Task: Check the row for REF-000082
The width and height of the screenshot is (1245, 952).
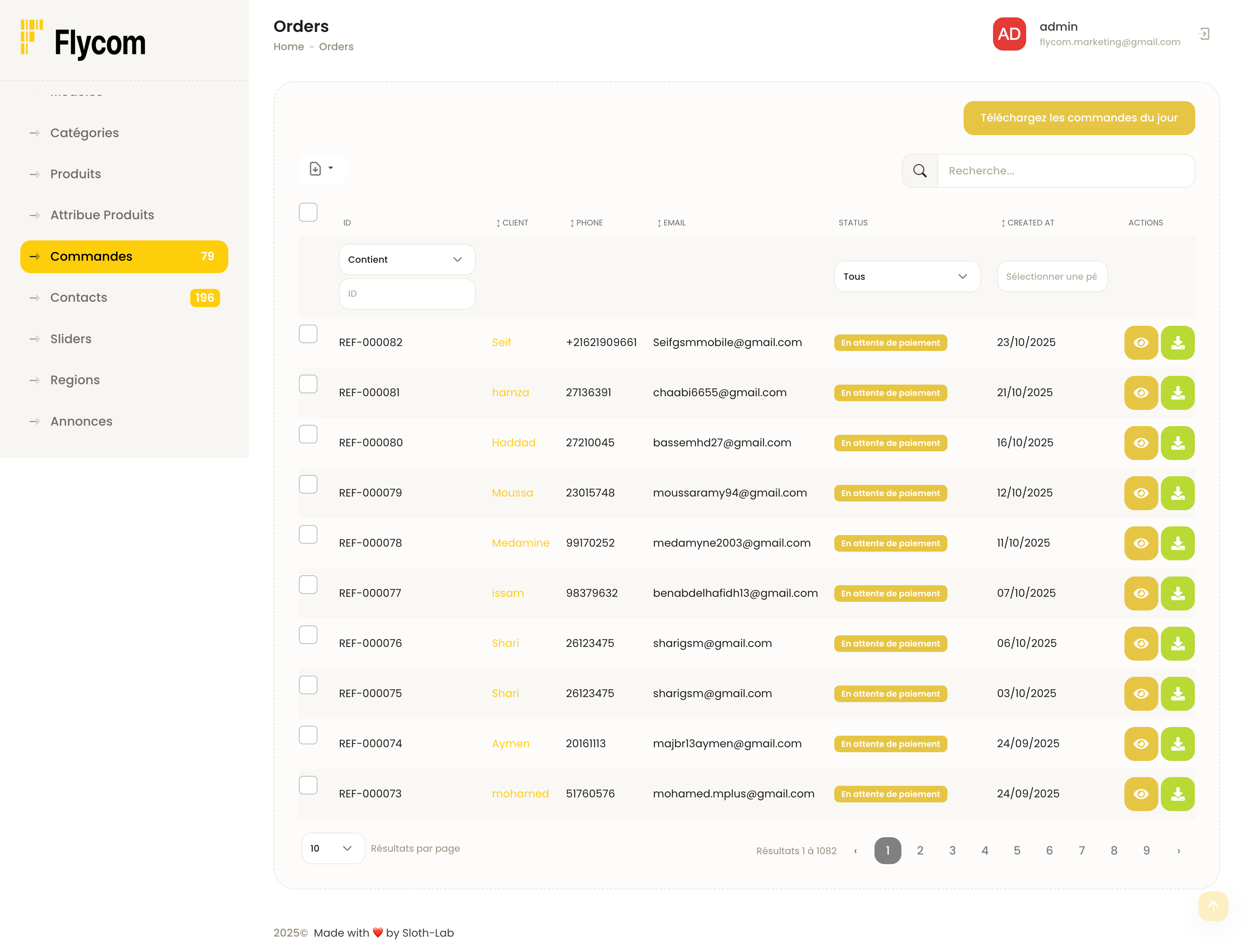Action: [x=308, y=334]
